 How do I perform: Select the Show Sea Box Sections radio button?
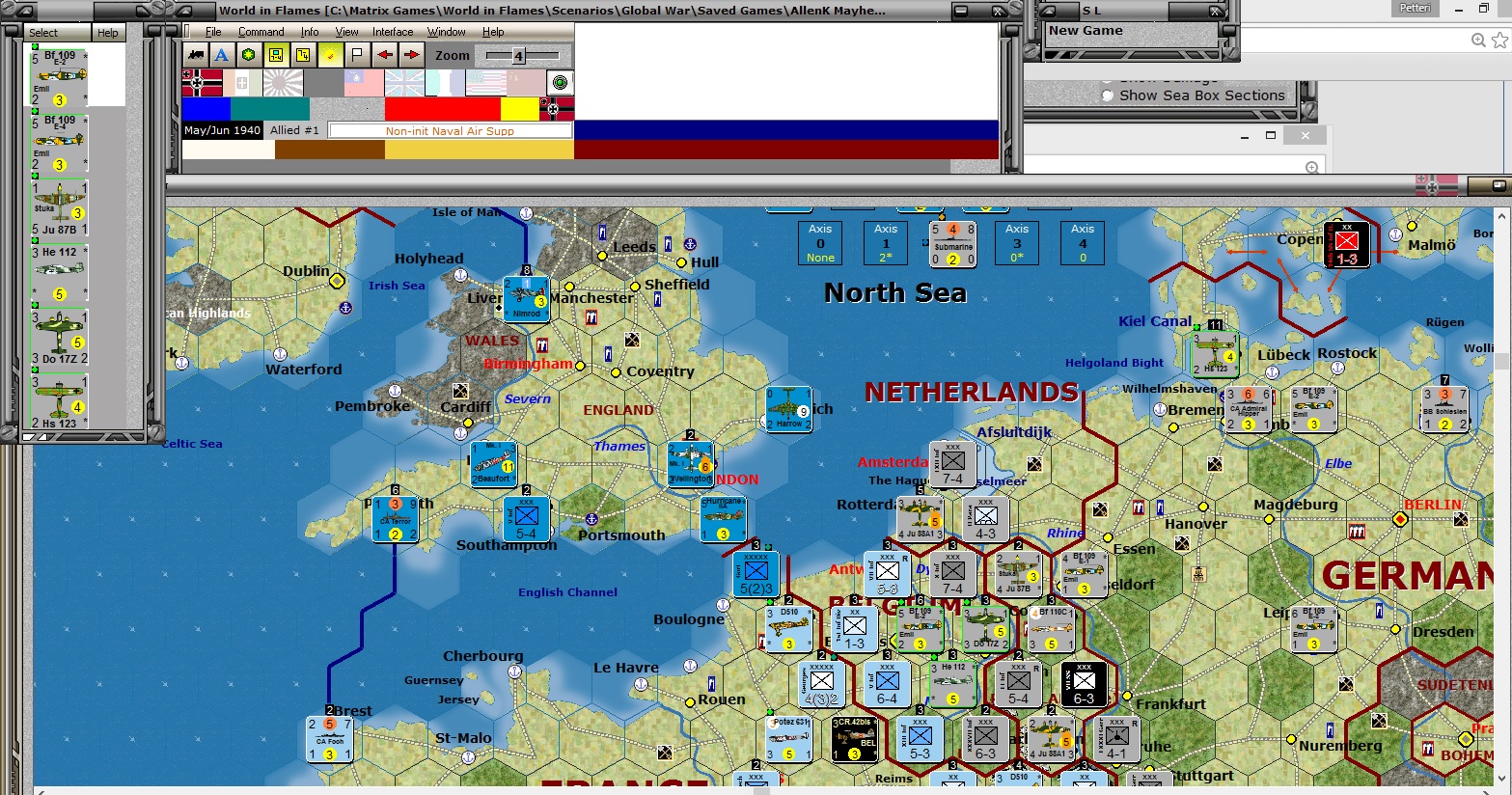(1108, 96)
